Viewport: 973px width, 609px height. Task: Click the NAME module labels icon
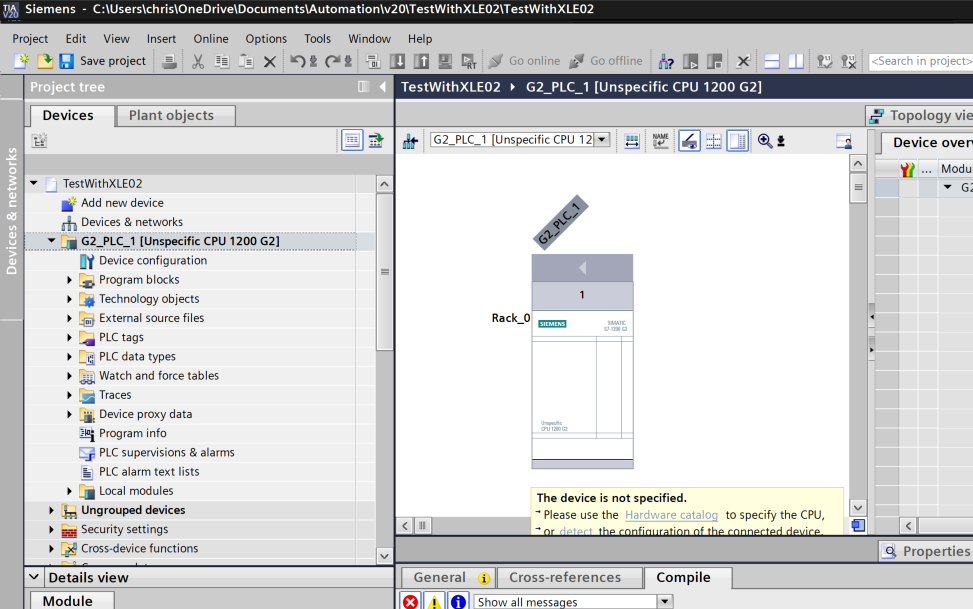click(661, 141)
